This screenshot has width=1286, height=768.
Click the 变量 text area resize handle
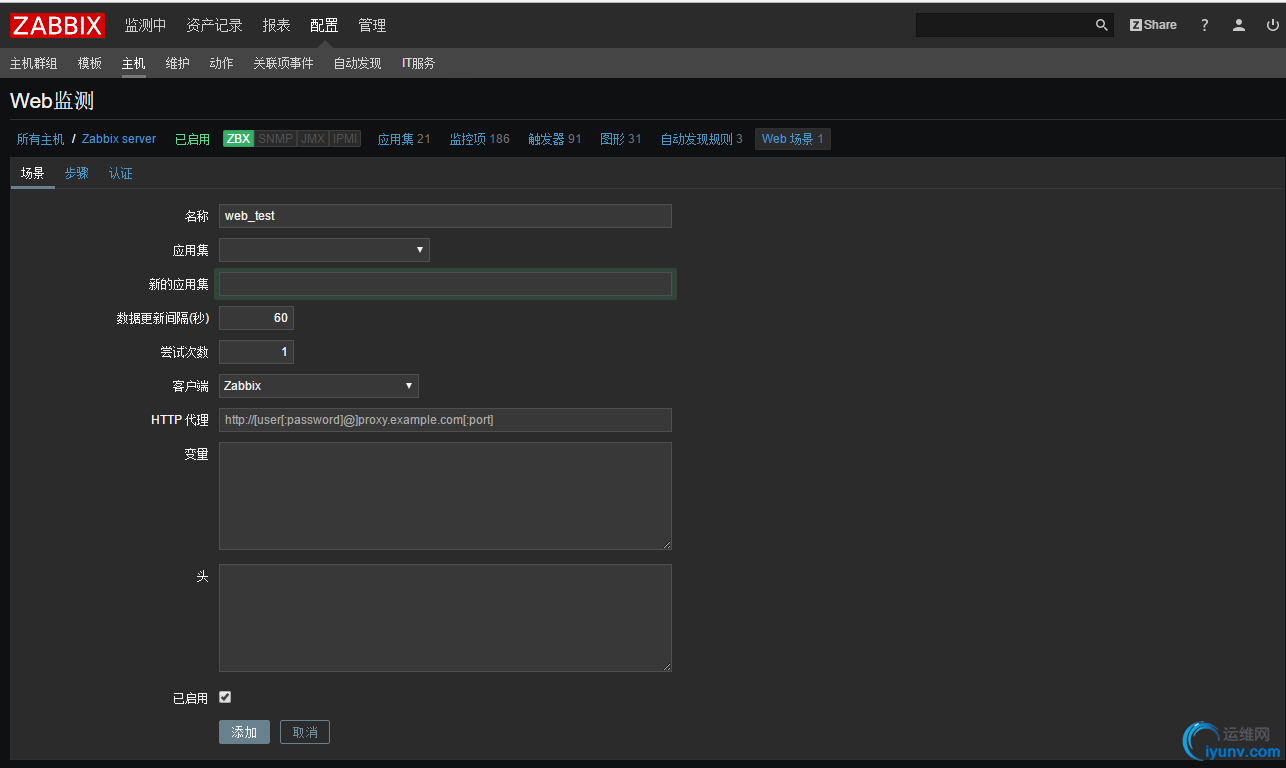coord(666,544)
